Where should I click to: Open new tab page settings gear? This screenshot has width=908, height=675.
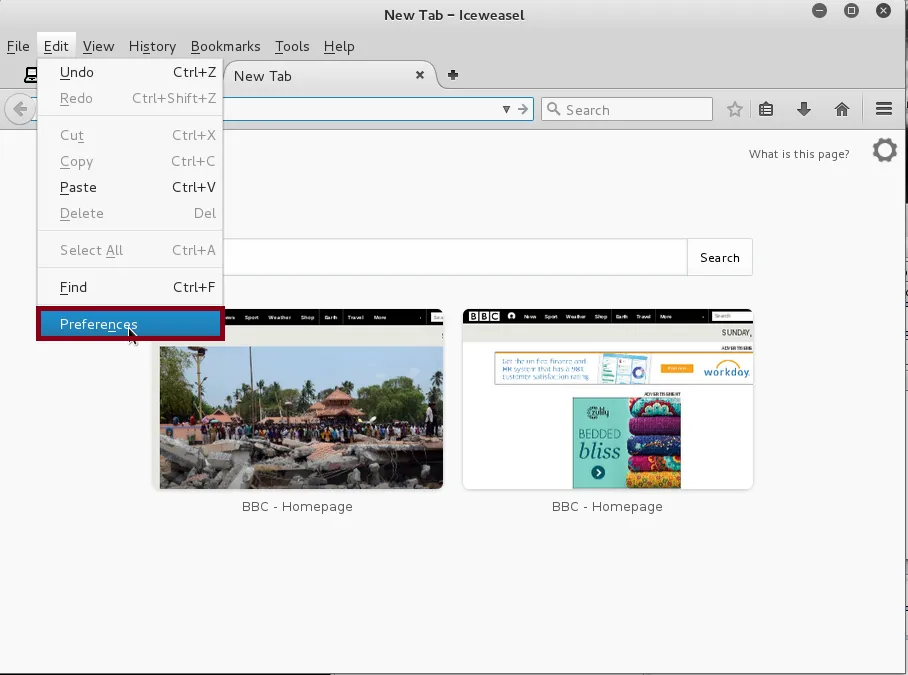(x=884, y=151)
